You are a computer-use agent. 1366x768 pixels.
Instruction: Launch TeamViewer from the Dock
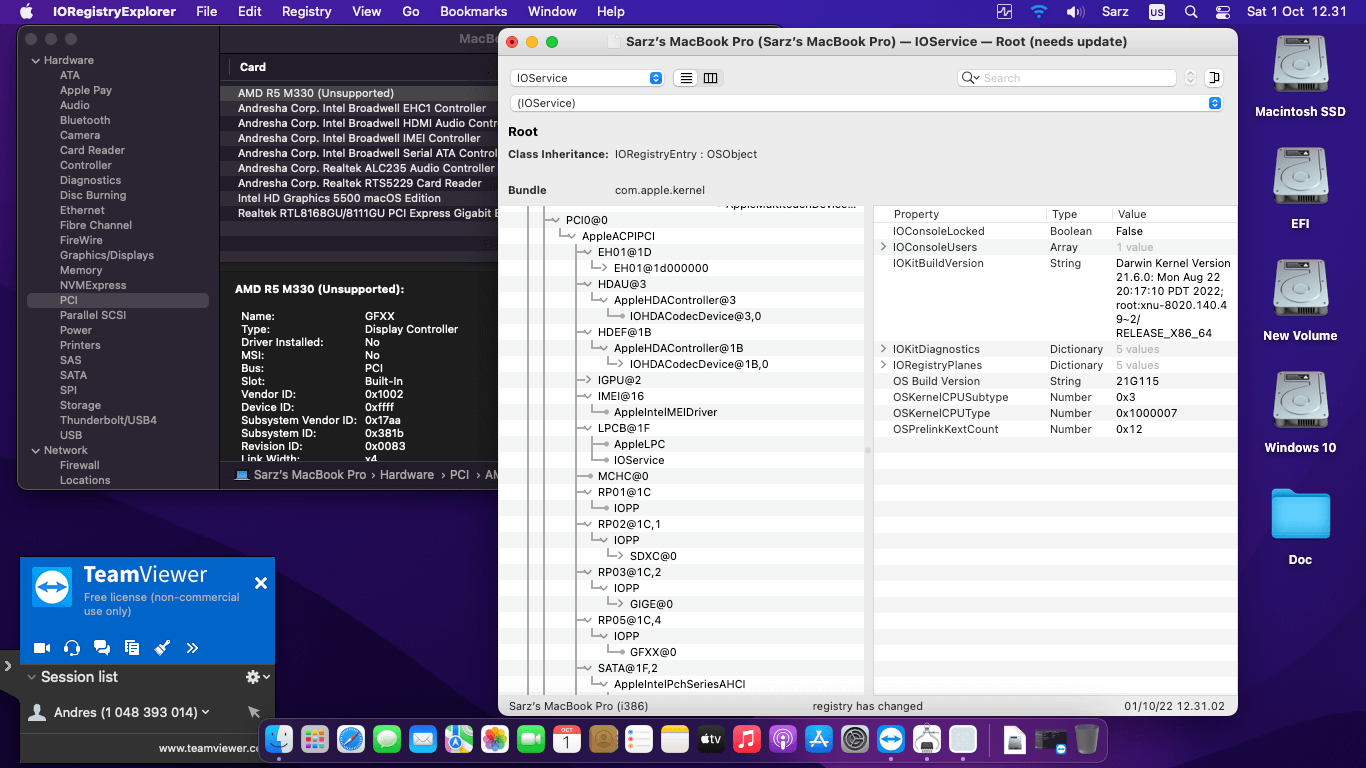[891, 739]
